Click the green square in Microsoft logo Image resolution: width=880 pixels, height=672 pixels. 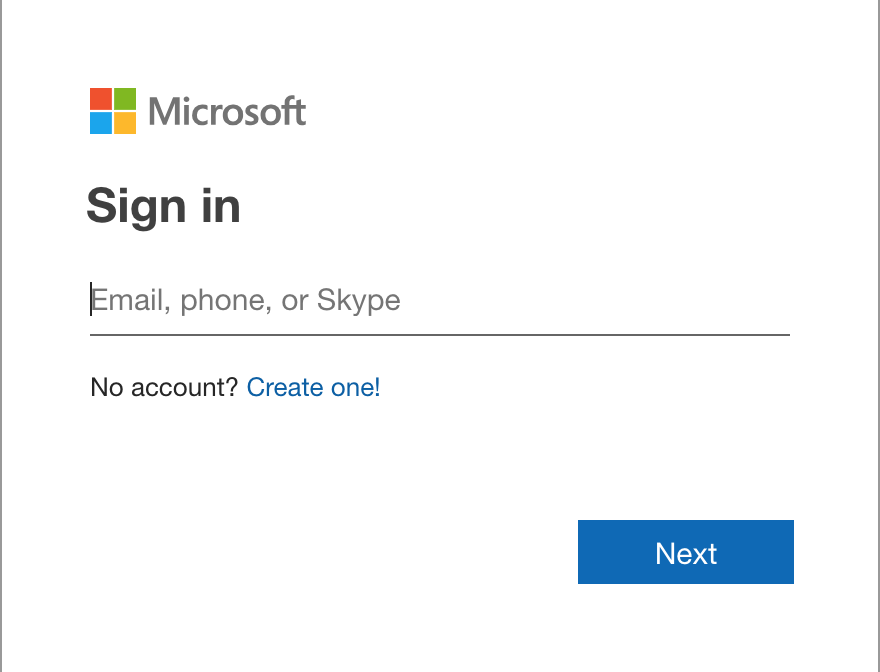click(x=124, y=98)
